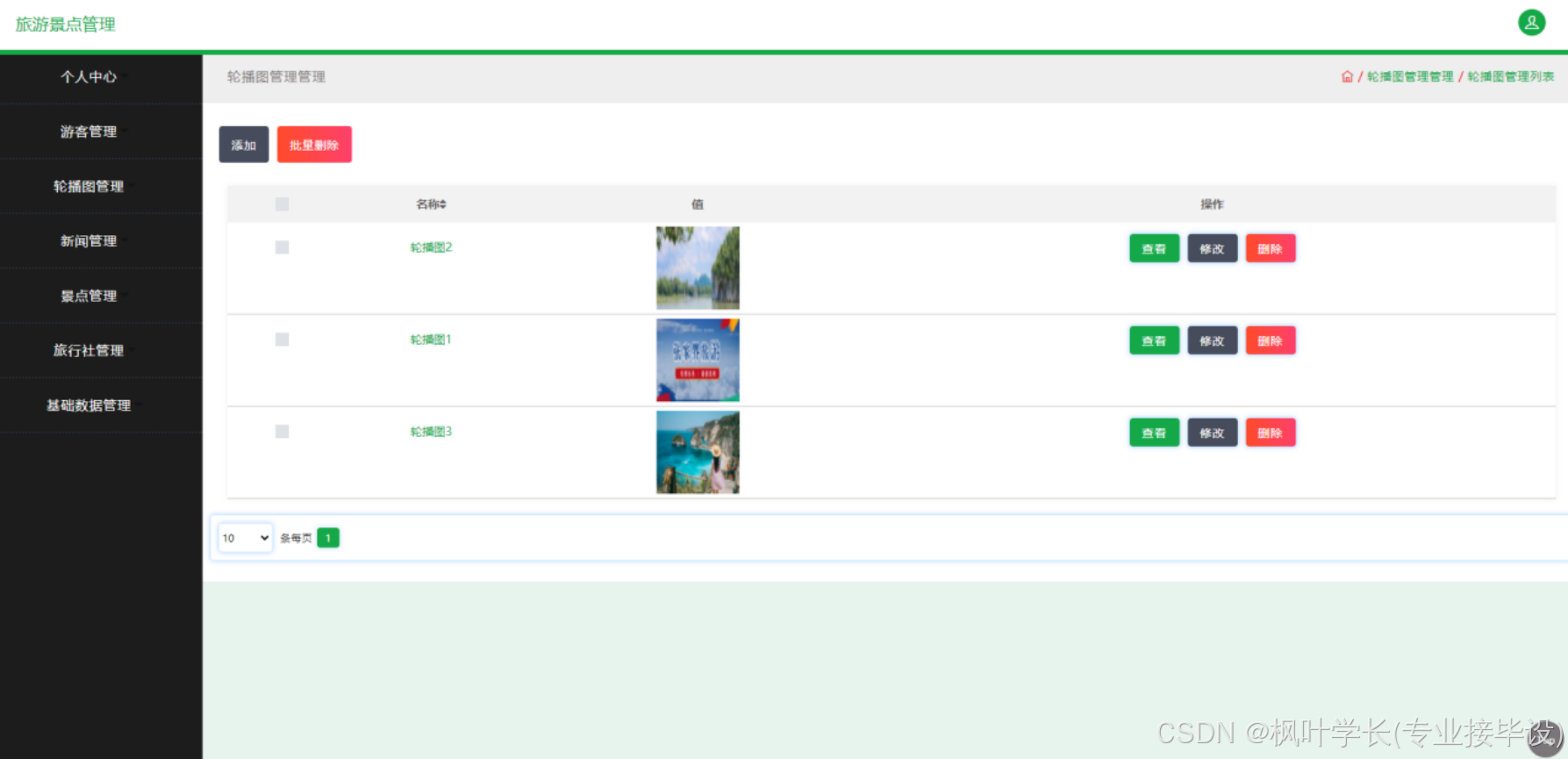Viewport: 1568px width, 759px height.
Task: Click the red 批量删除 button
Action: 314,145
